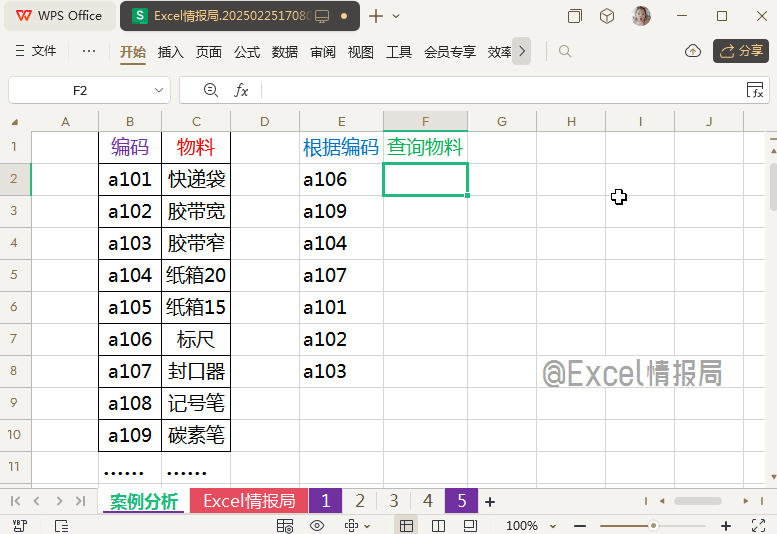Image resolution: width=777 pixels, height=534 pixels.
Task: Expand more ribbon tabs with right chevron
Action: pos(521,51)
